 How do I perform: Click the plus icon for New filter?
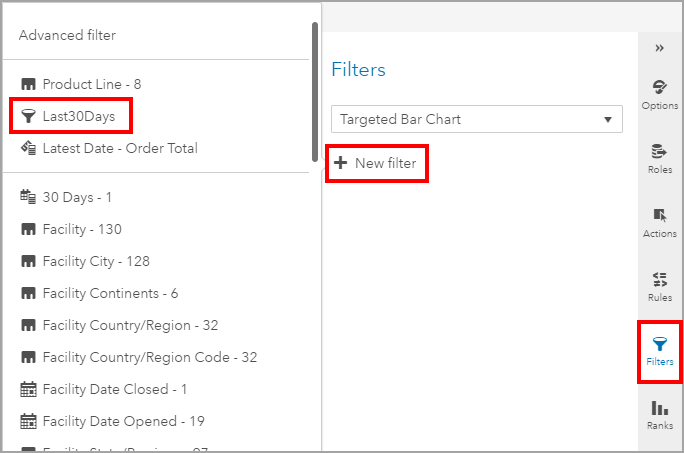pyautogui.click(x=340, y=163)
